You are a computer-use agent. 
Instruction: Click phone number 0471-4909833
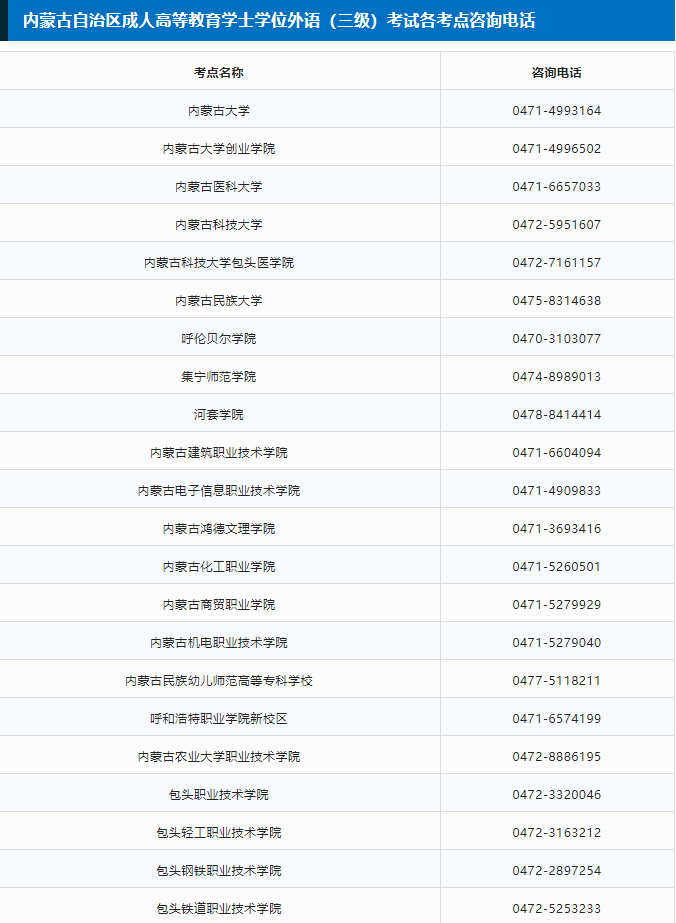pyautogui.click(x=556, y=490)
